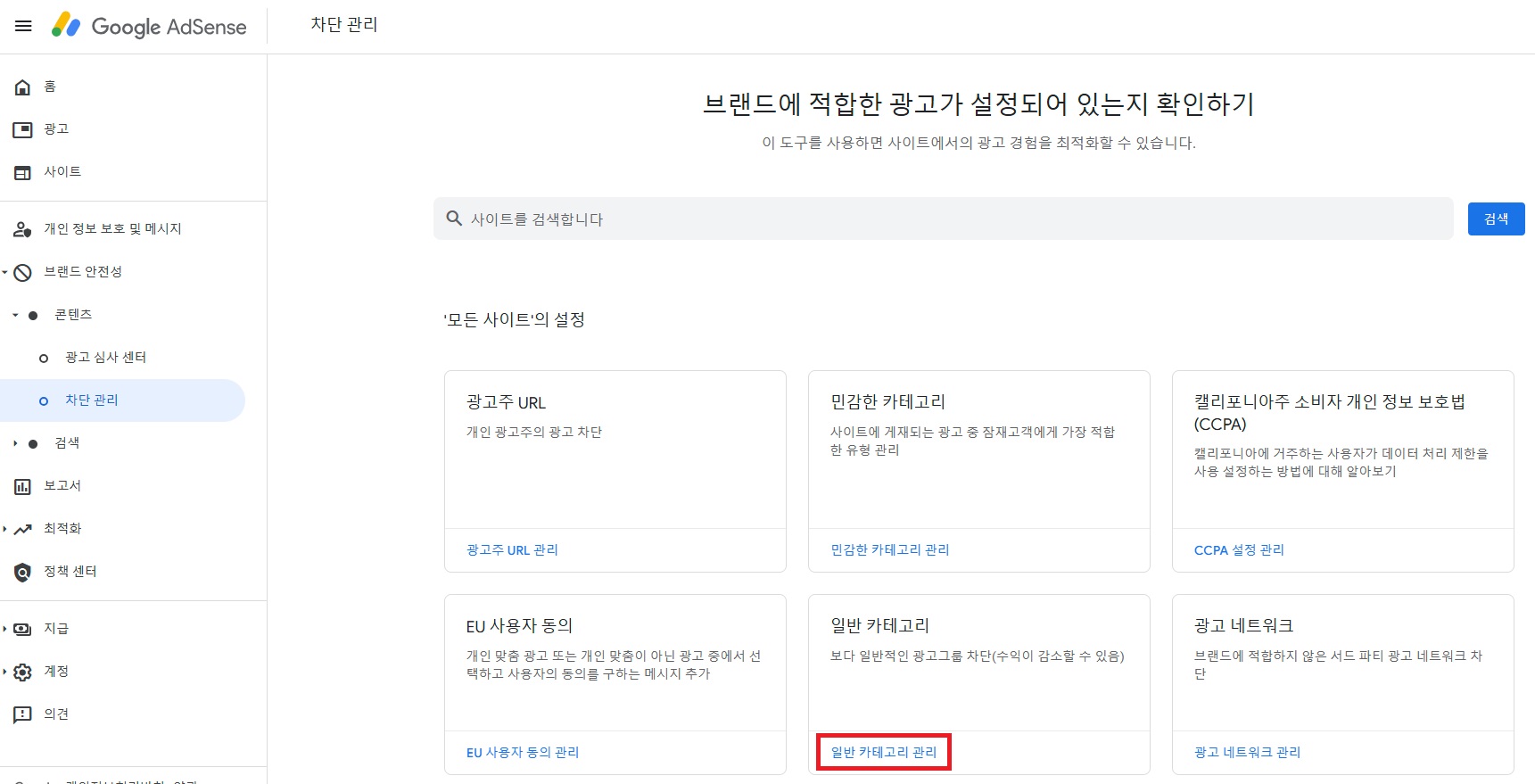Click the 최적화 trend arrow icon
The width and height of the screenshot is (1535, 784).
(x=22, y=529)
